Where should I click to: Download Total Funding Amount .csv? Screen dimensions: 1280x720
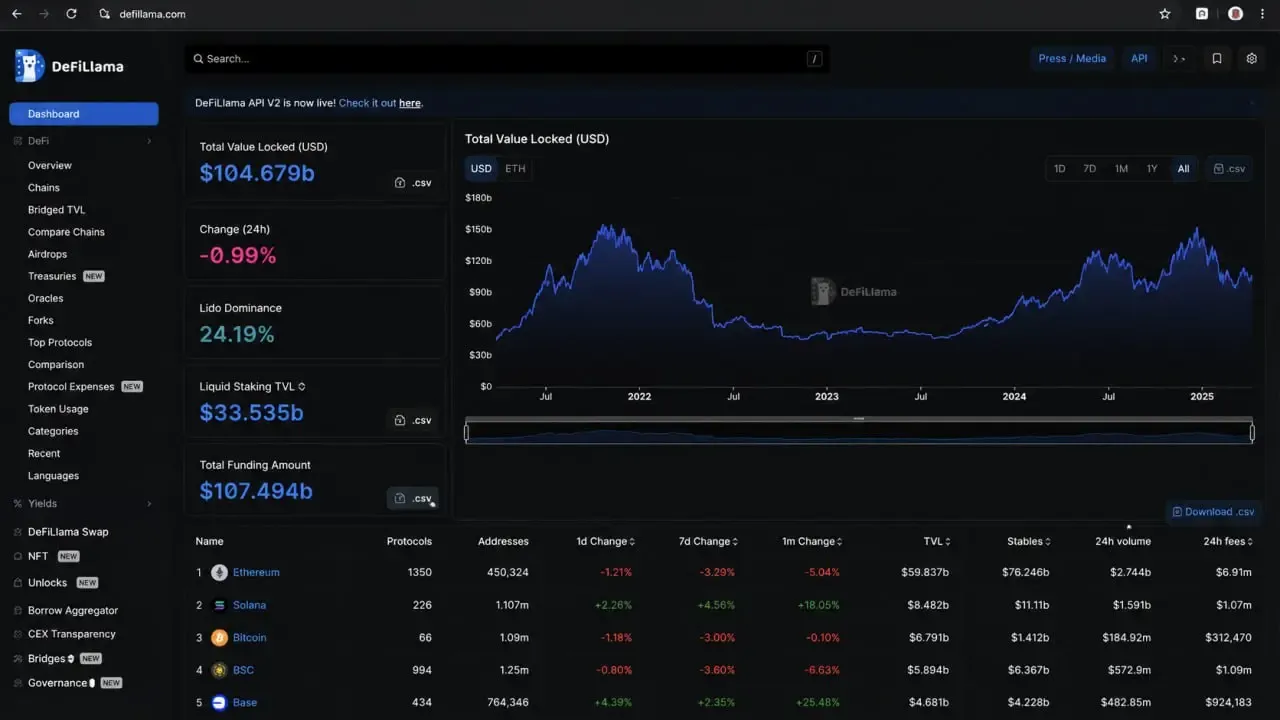tap(413, 498)
